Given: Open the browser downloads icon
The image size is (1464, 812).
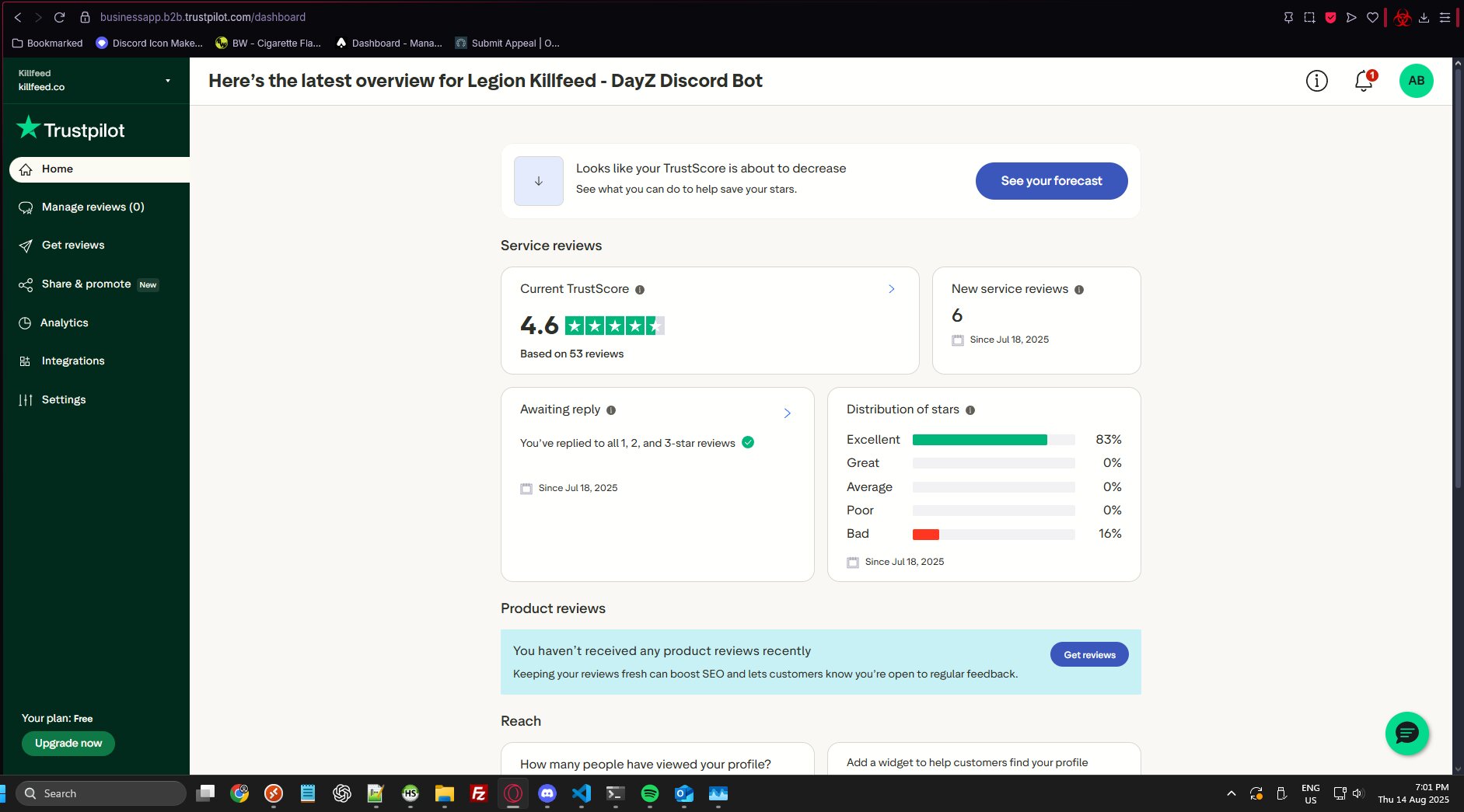Looking at the screenshot, I should pyautogui.click(x=1424, y=17).
